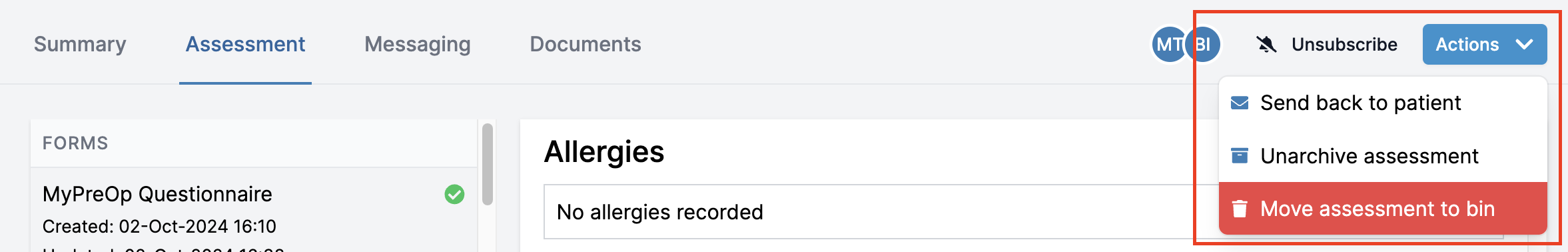Click the green checkmark on MyPreOp Questionnaire
This screenshot has height=252, width=1568.
point(454,194)
